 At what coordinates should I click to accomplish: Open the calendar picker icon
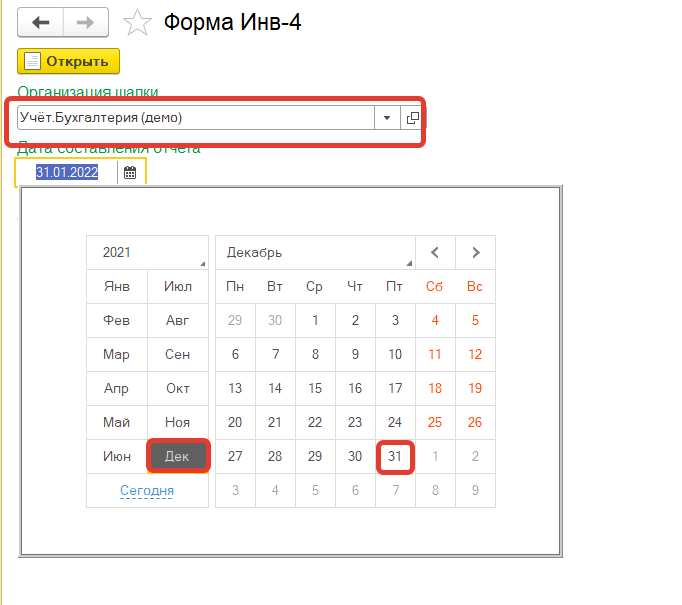[x=130, y=172]
